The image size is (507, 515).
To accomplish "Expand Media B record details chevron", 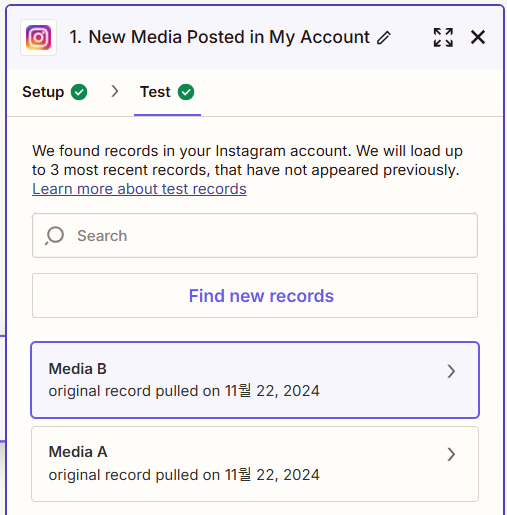I will point(451,371).
